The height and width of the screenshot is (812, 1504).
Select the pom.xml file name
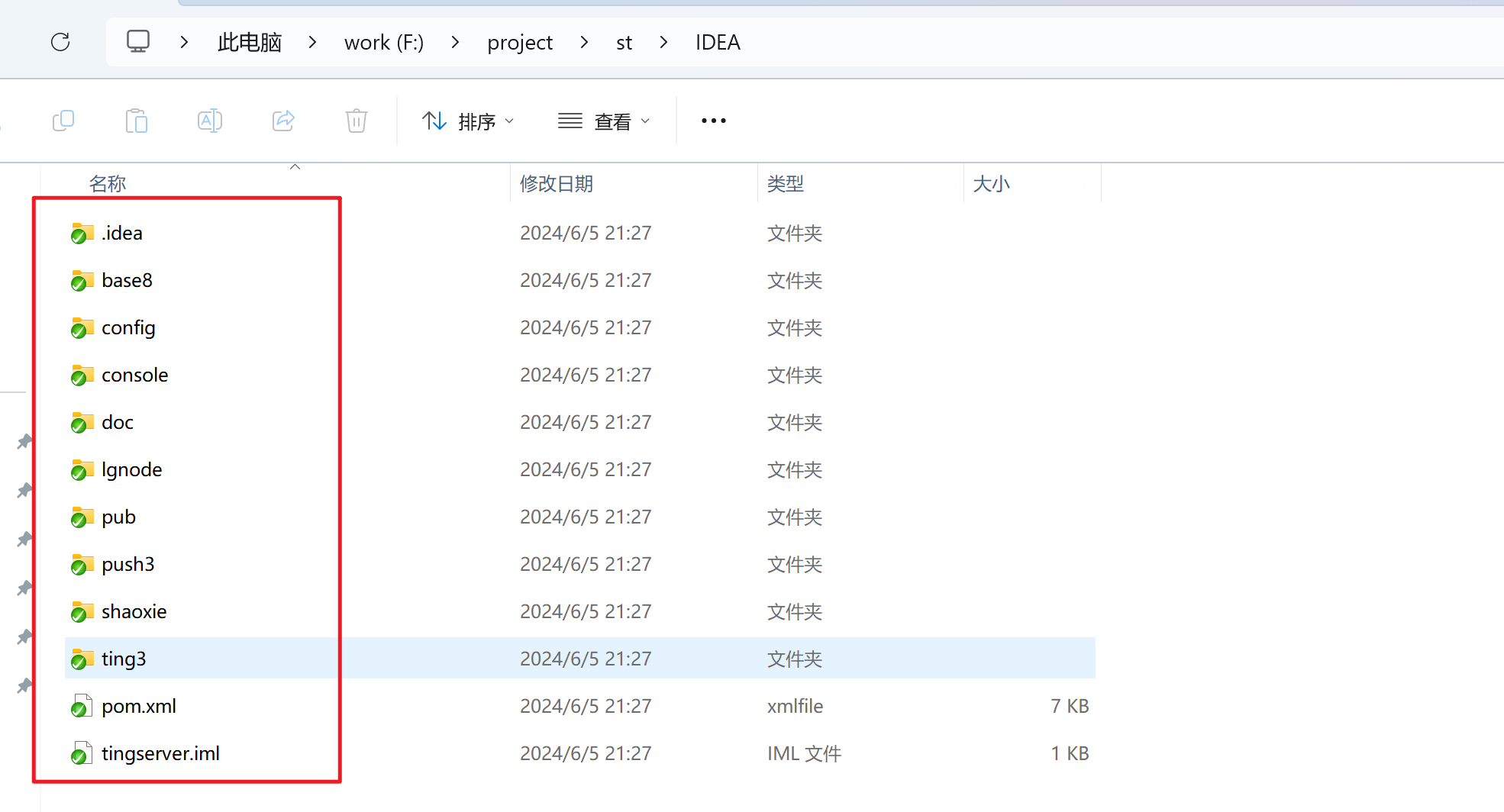click(x=139, y=707)
